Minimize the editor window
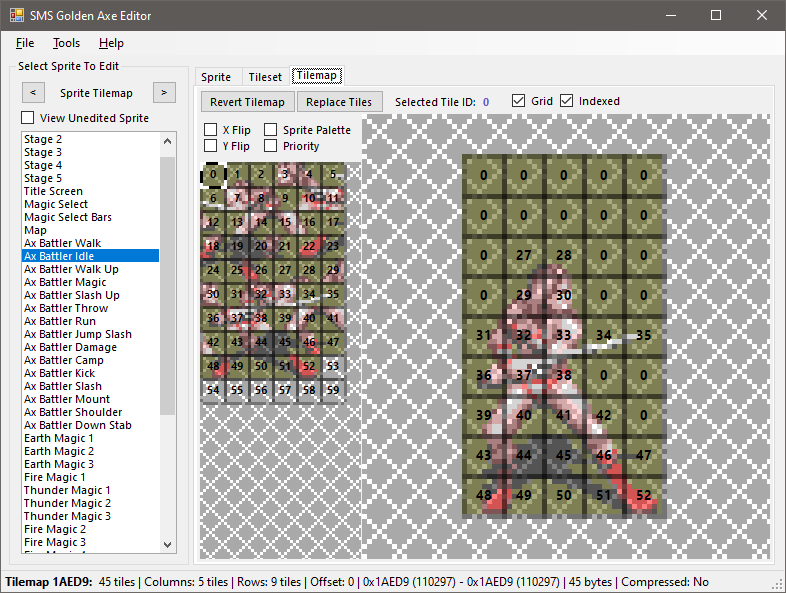Image resolution: width=786 pixels, height=593 pixels. [x=671, y=15]
